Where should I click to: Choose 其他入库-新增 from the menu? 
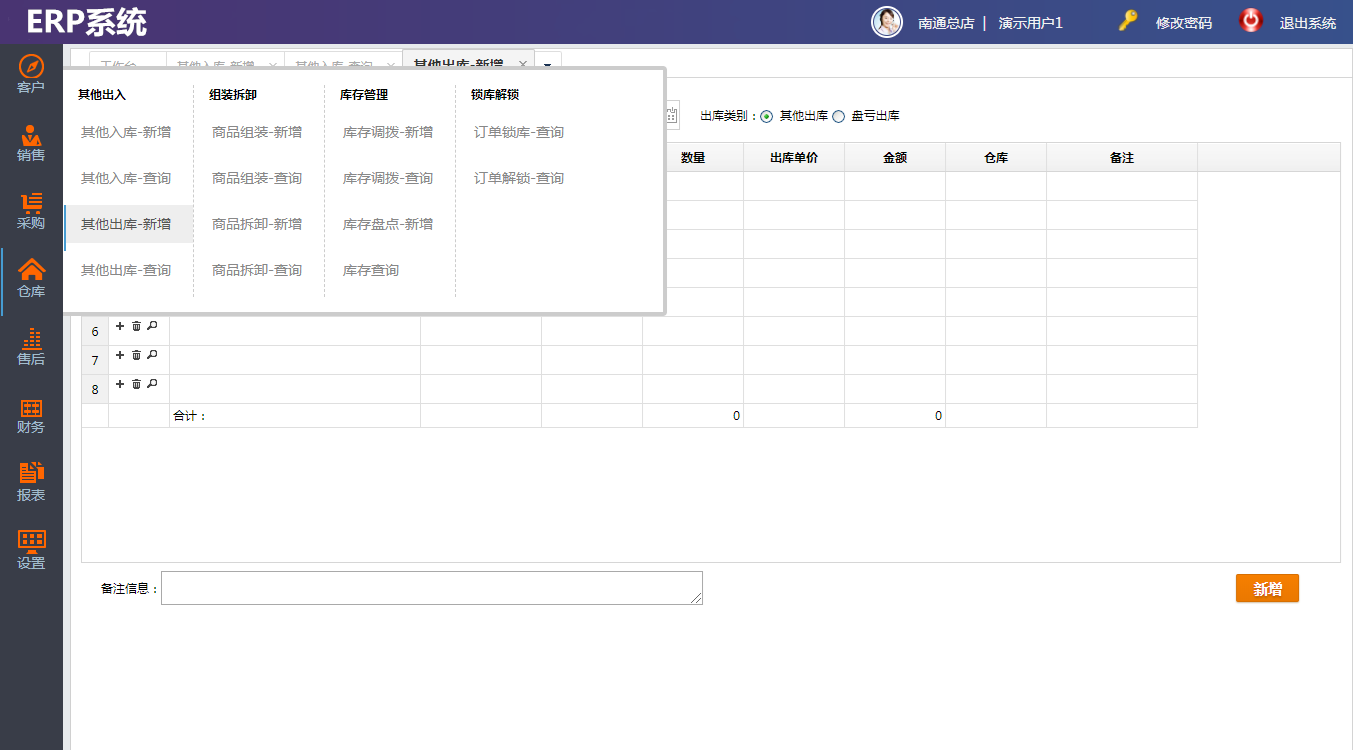(x=126, y=132)
